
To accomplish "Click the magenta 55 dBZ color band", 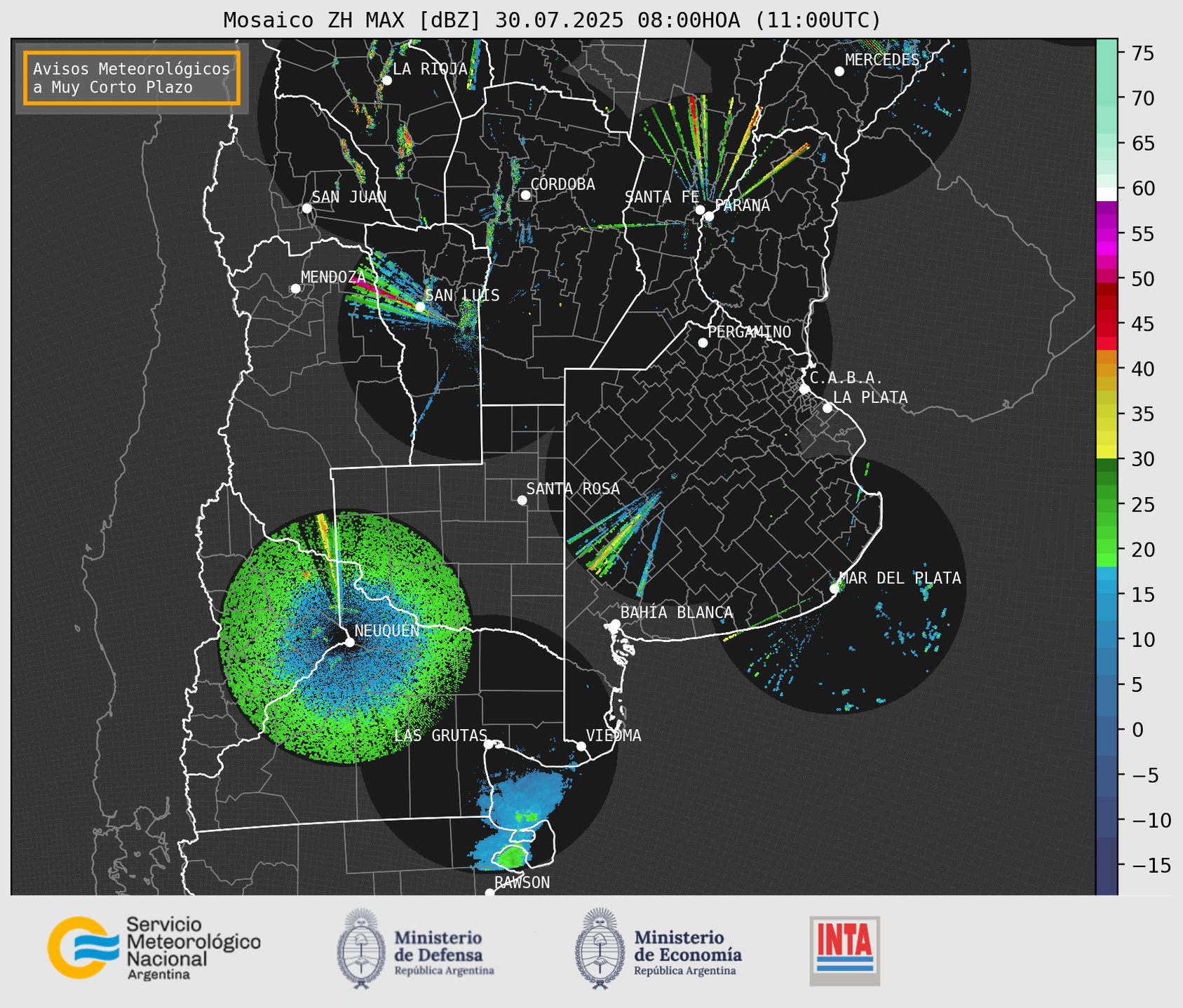I will (1106, 234).
